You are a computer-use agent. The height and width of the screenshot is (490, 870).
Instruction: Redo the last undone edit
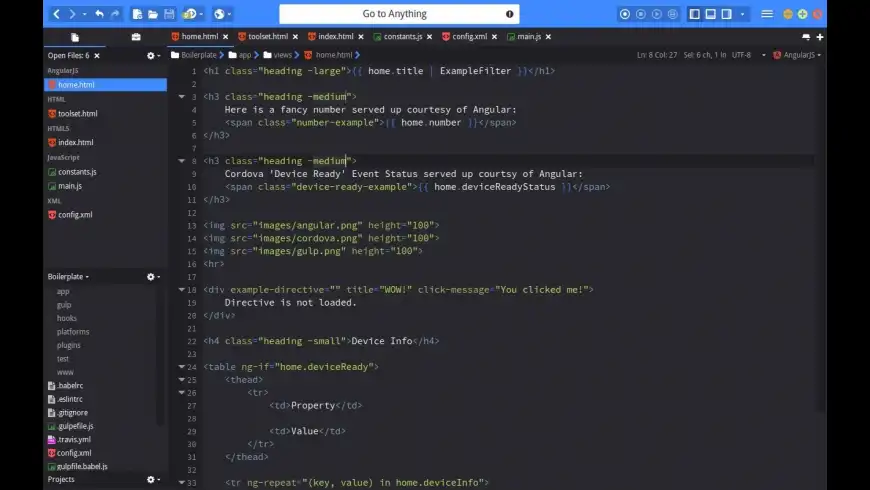[115, 14]
